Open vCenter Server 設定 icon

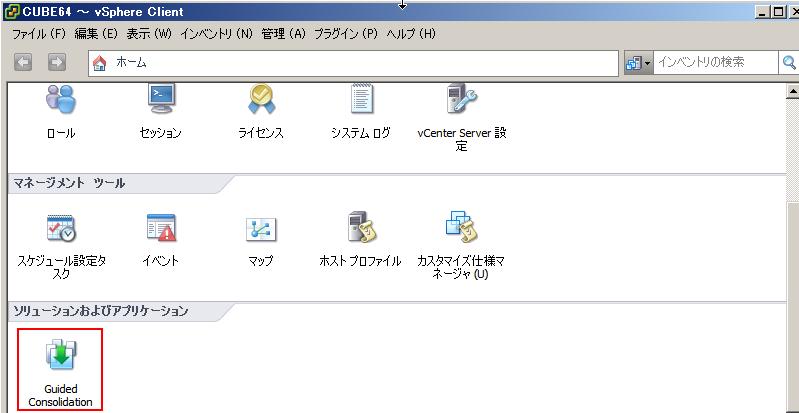461,99
